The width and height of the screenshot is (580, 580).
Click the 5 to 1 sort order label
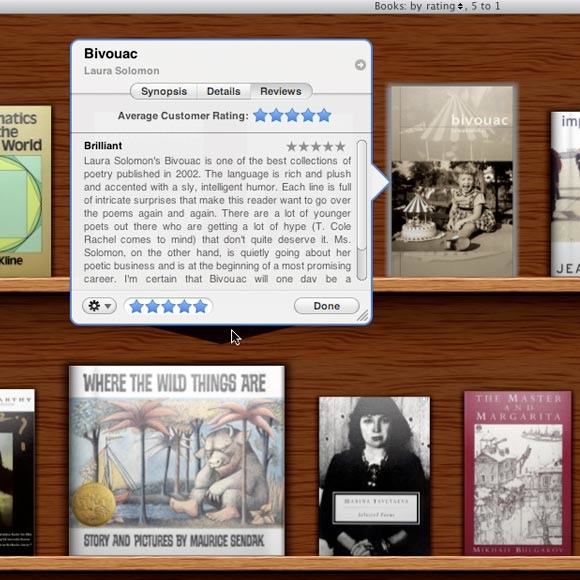485,6
